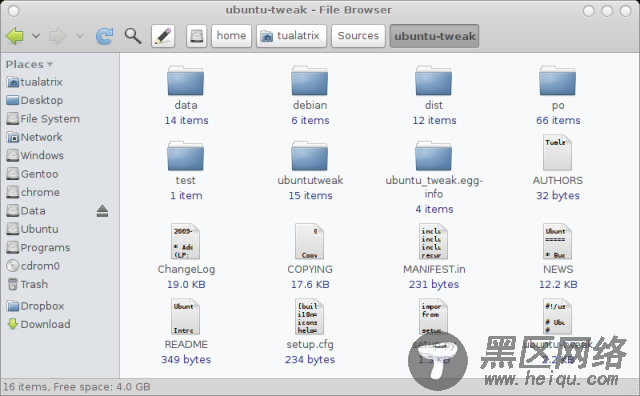The width and height of the screenshot is (640, 396).
Task: Select the setup.cfg file icon
Action: pos(309,316)
